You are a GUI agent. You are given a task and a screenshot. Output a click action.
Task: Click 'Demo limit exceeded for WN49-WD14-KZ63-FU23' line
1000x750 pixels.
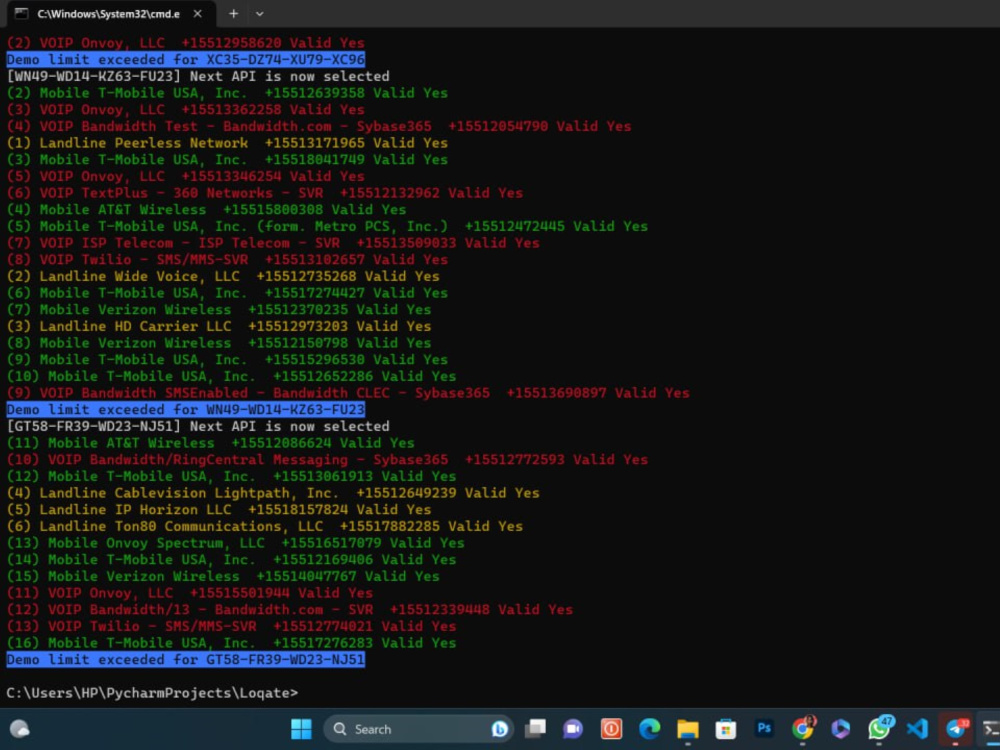point(186,409)
